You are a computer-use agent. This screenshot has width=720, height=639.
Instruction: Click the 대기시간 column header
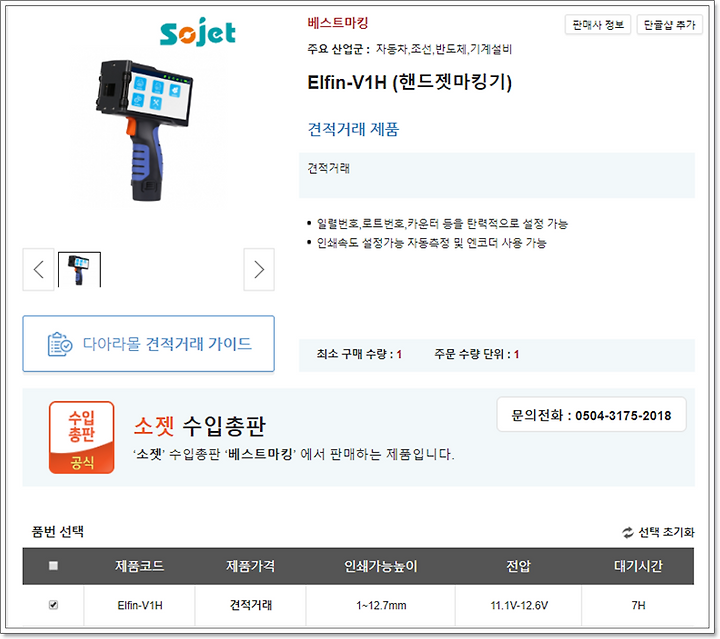pos(638,566)
